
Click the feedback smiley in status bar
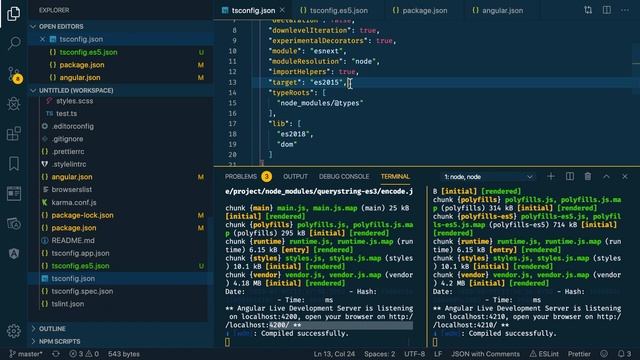(604, 354)
